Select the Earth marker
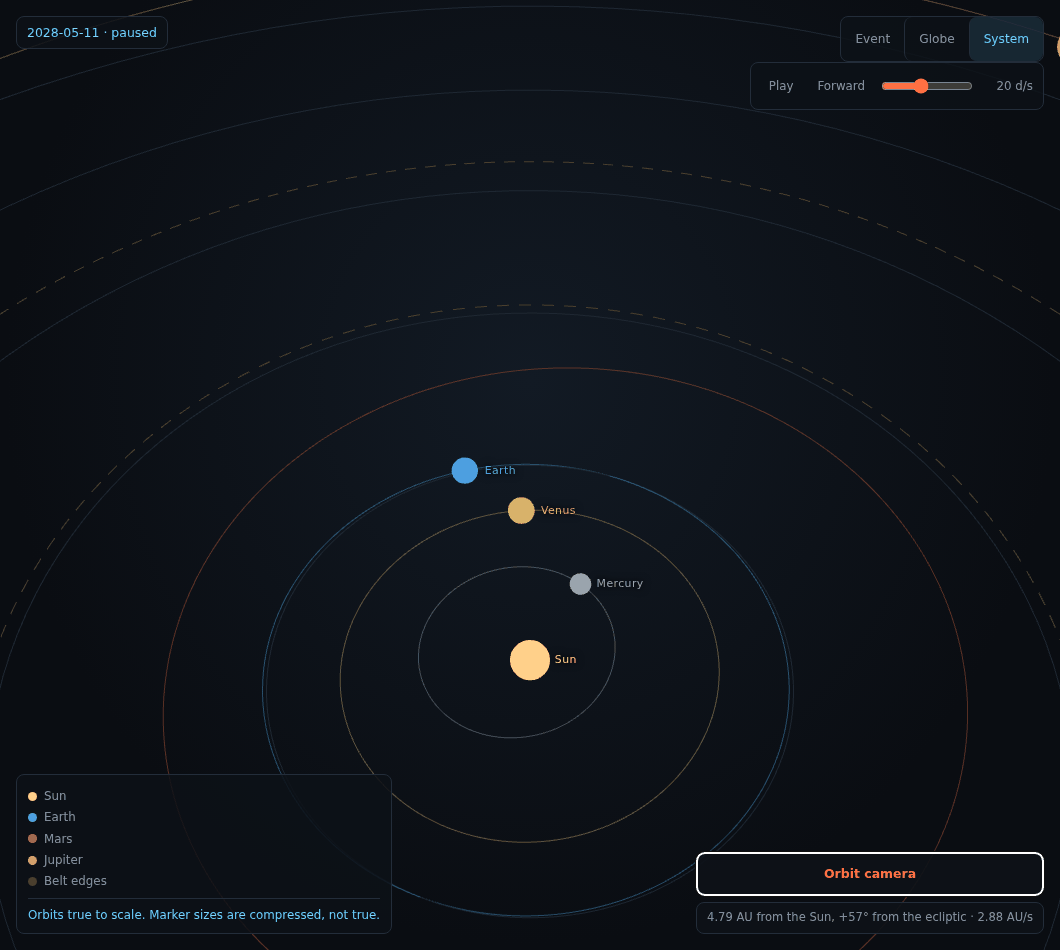This screenshot has height=950, width=1060. 464,471
